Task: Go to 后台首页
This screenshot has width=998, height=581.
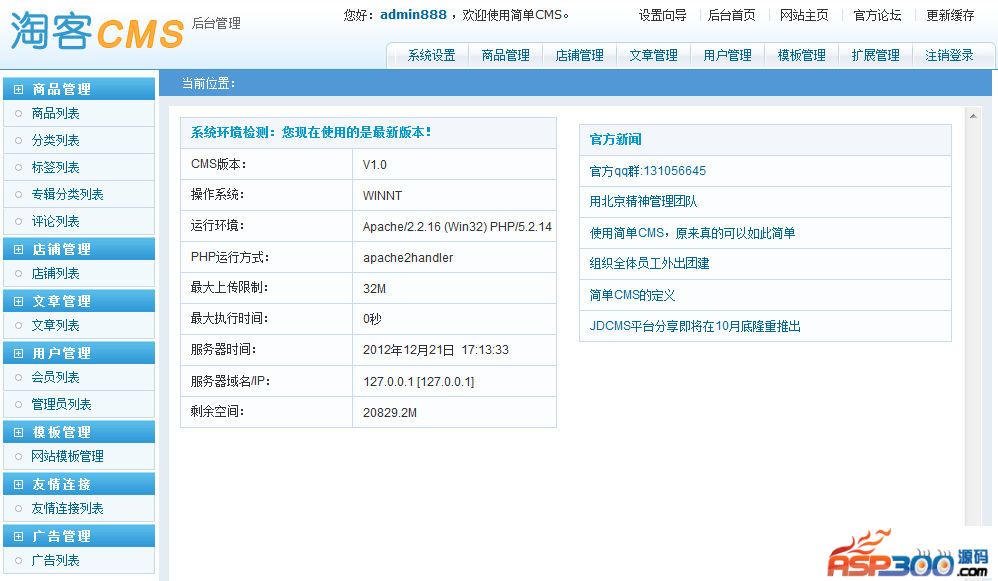Action: pos(732,15)
